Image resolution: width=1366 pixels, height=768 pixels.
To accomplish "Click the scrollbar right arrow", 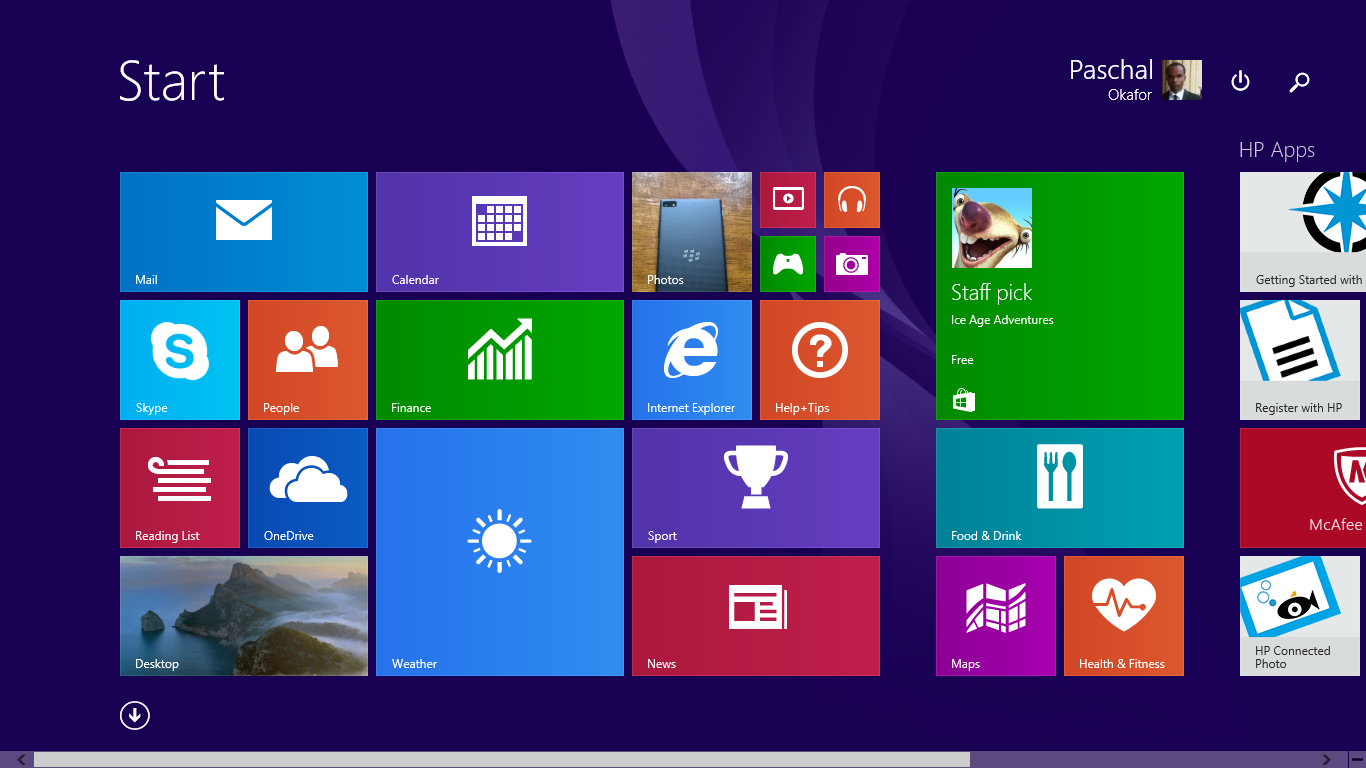I will pyautogui.click(x=1327, y=760).
